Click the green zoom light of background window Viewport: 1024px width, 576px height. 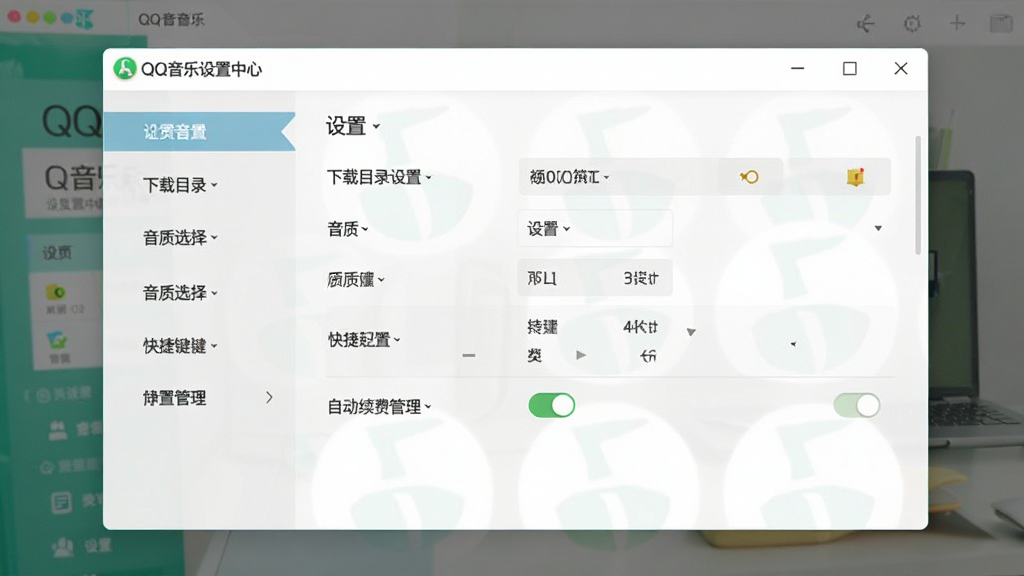pos(50,17)
